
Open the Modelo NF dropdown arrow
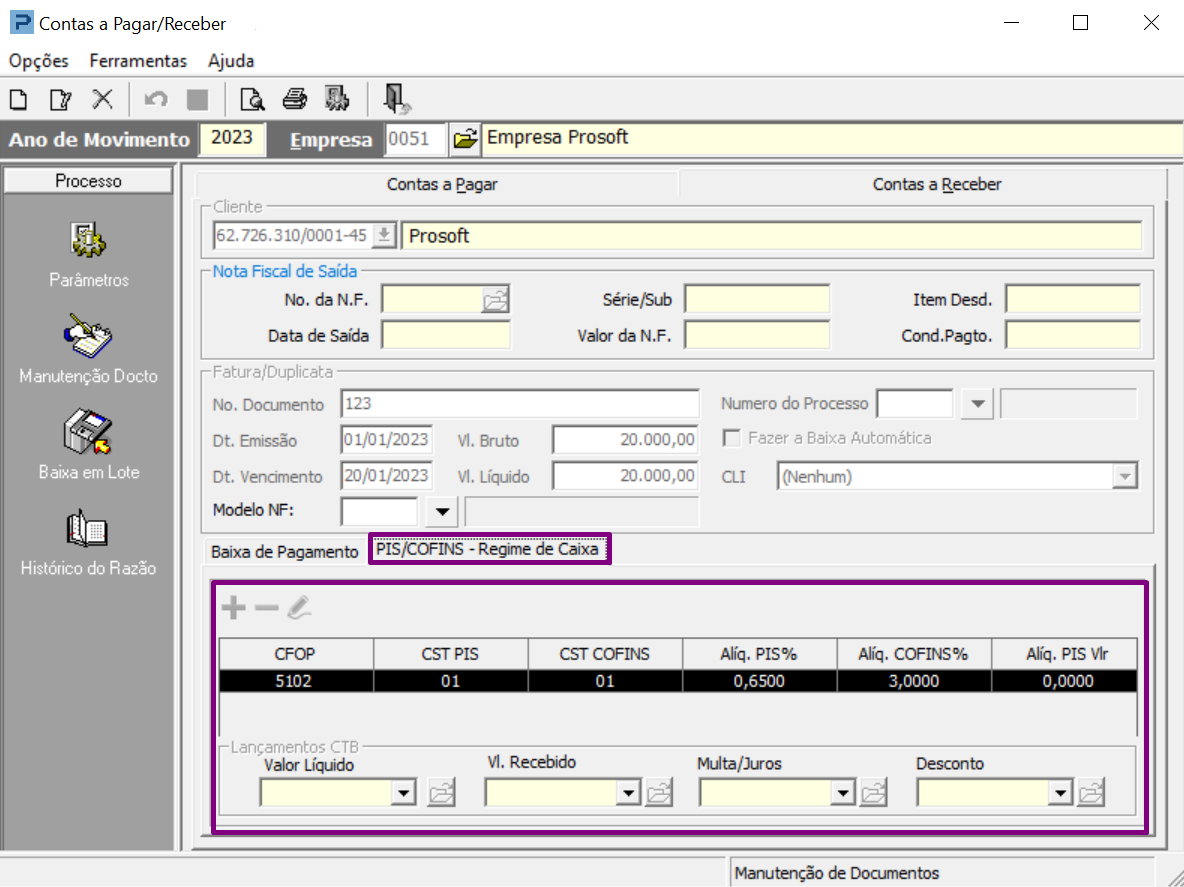click(442, 512)
